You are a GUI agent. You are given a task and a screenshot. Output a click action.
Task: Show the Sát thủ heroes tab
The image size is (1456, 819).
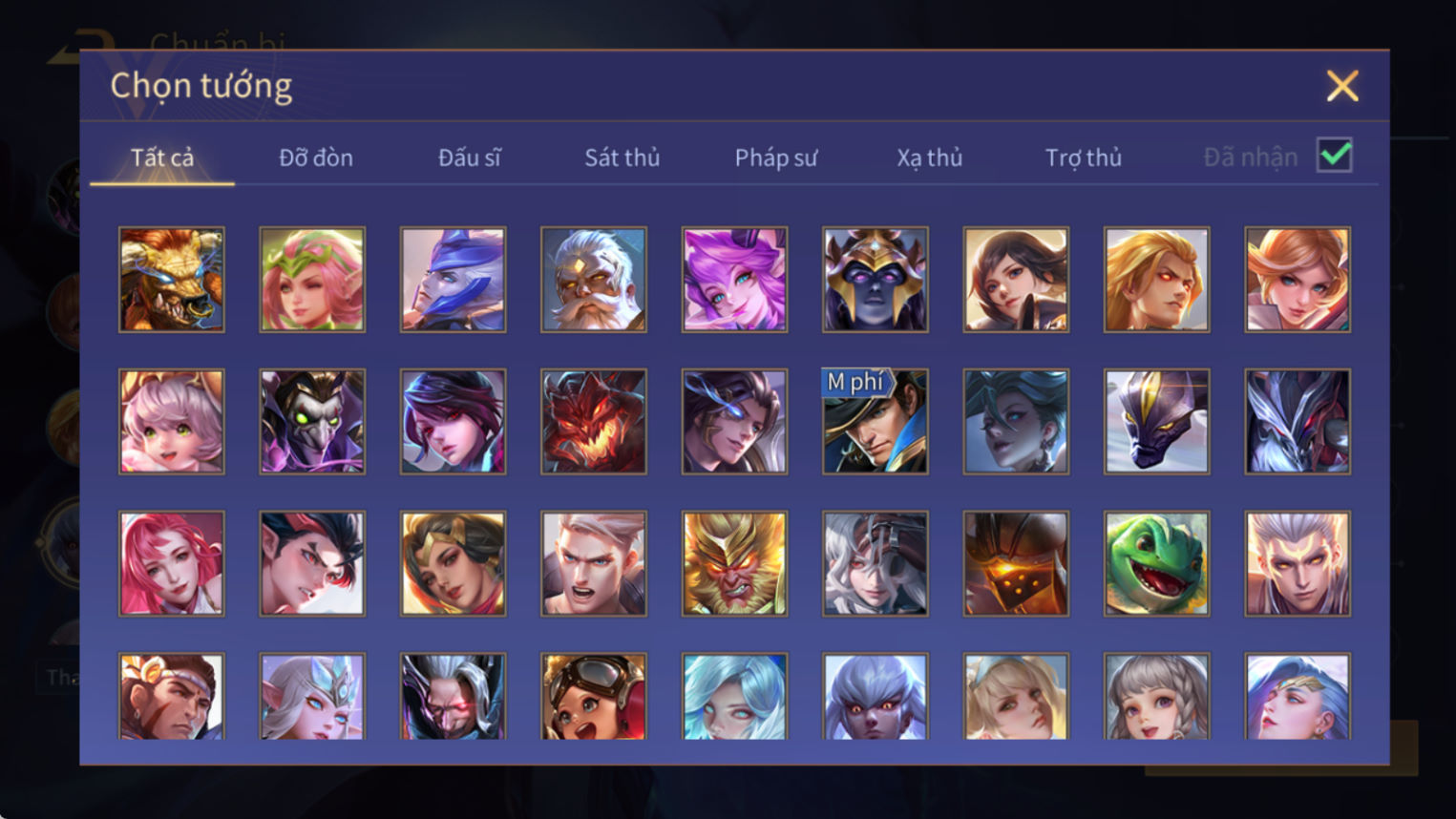(622, 157)
